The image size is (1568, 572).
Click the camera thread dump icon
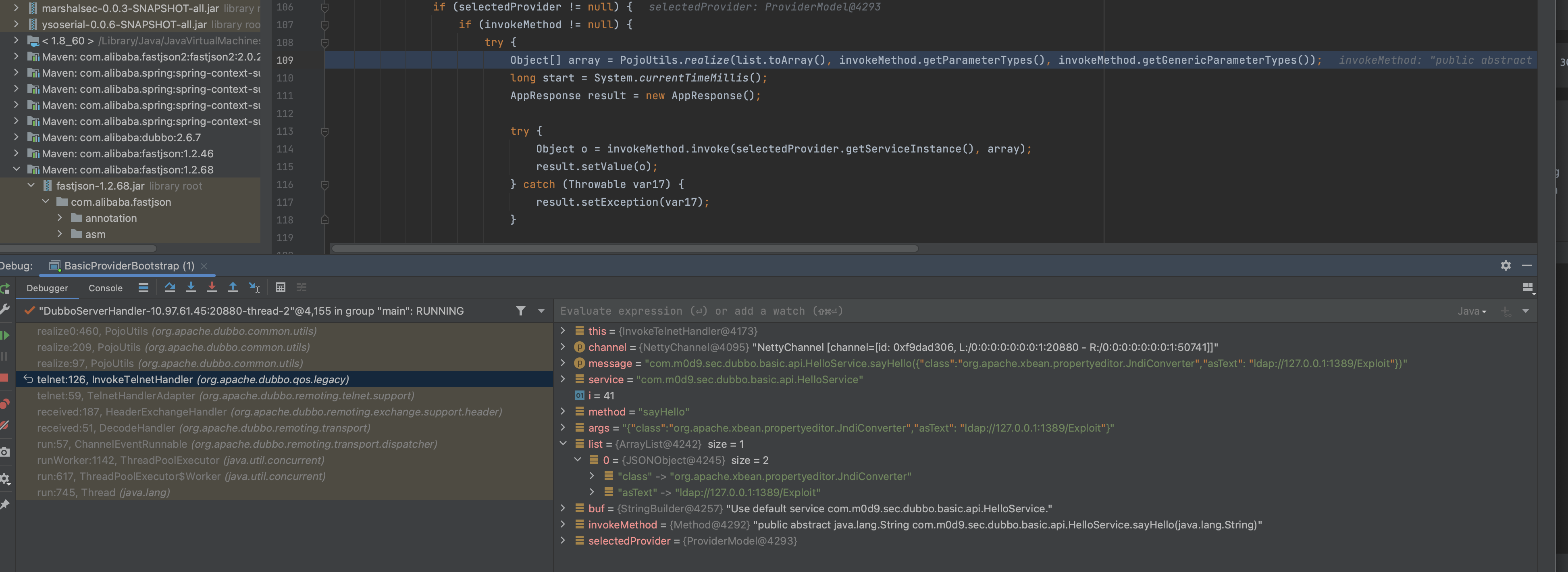click(5, 452)
